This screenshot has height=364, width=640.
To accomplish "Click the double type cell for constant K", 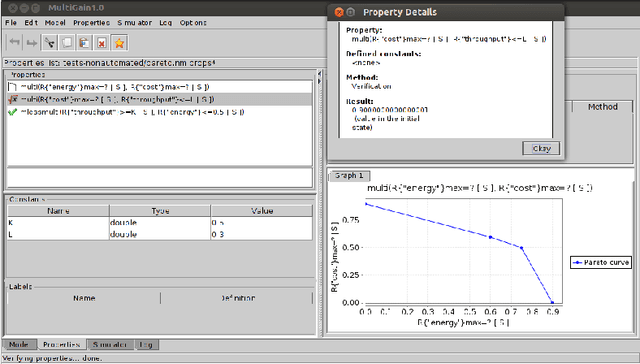I will 160,222.
